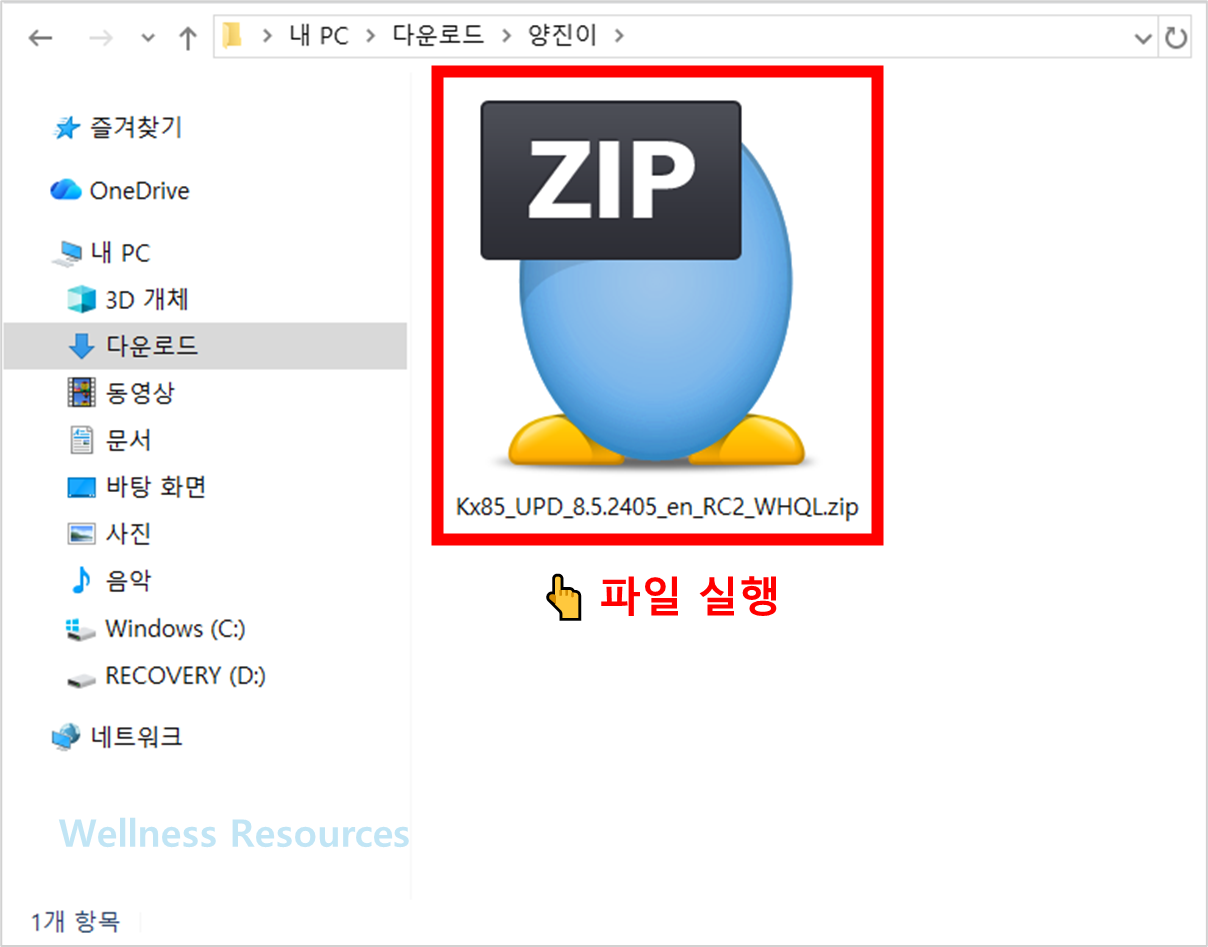This screenshot has width=1208, height=947.
Task: Open the 음악 folder
Action: pos(129,580)
